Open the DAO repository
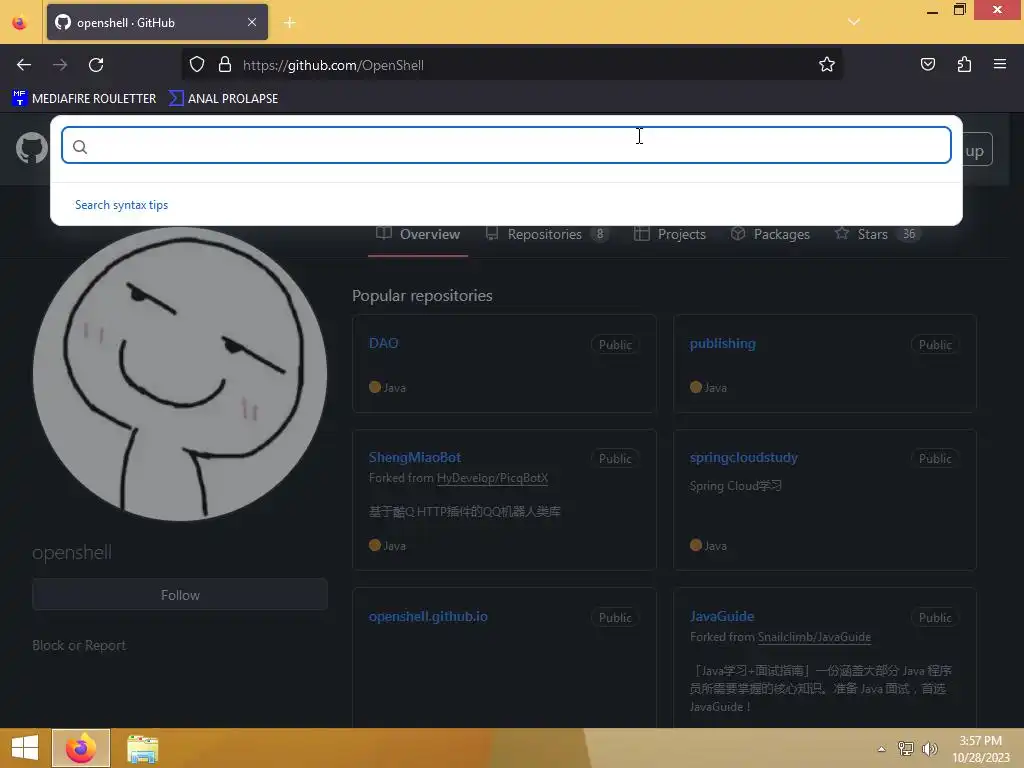This screenshot has height=768, width=1024. 383,344
